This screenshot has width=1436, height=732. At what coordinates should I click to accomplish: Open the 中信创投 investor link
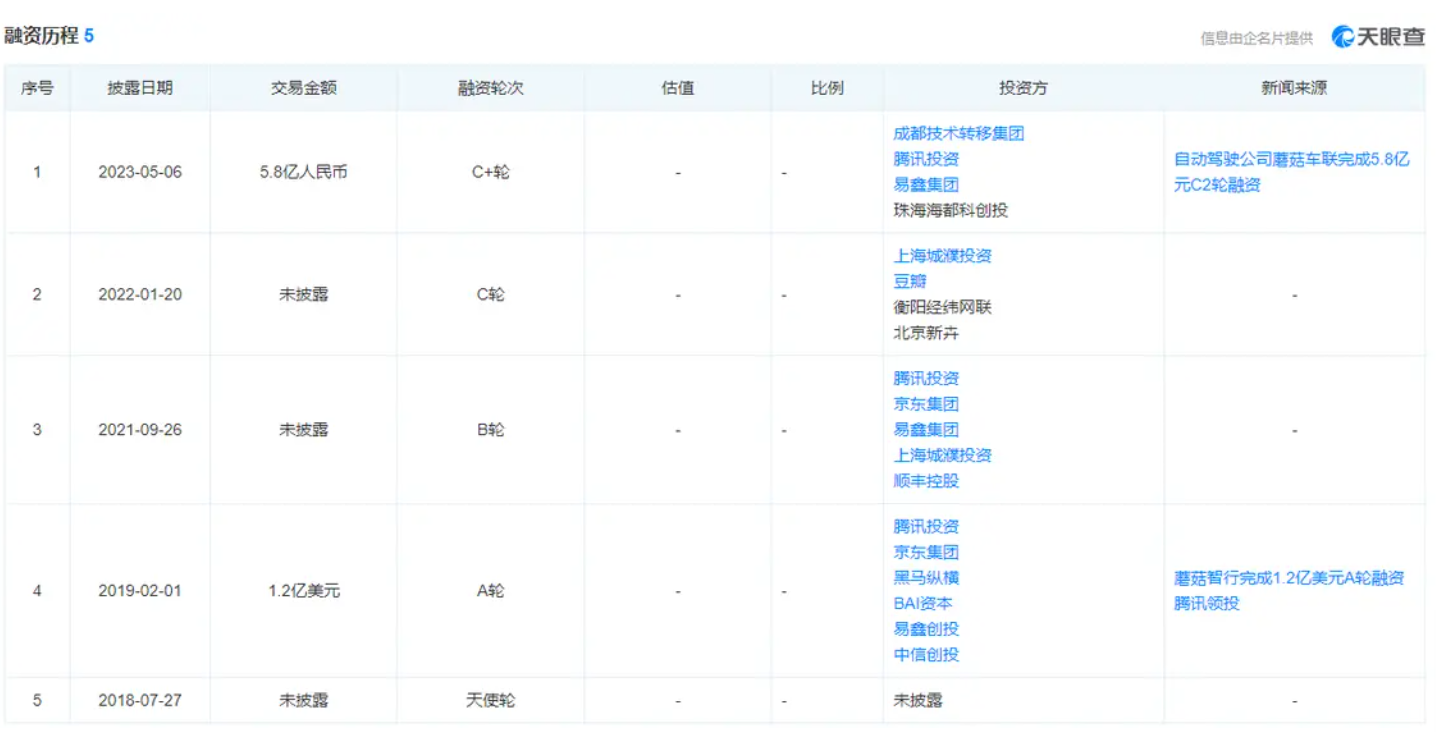click(x=926, y=655)
